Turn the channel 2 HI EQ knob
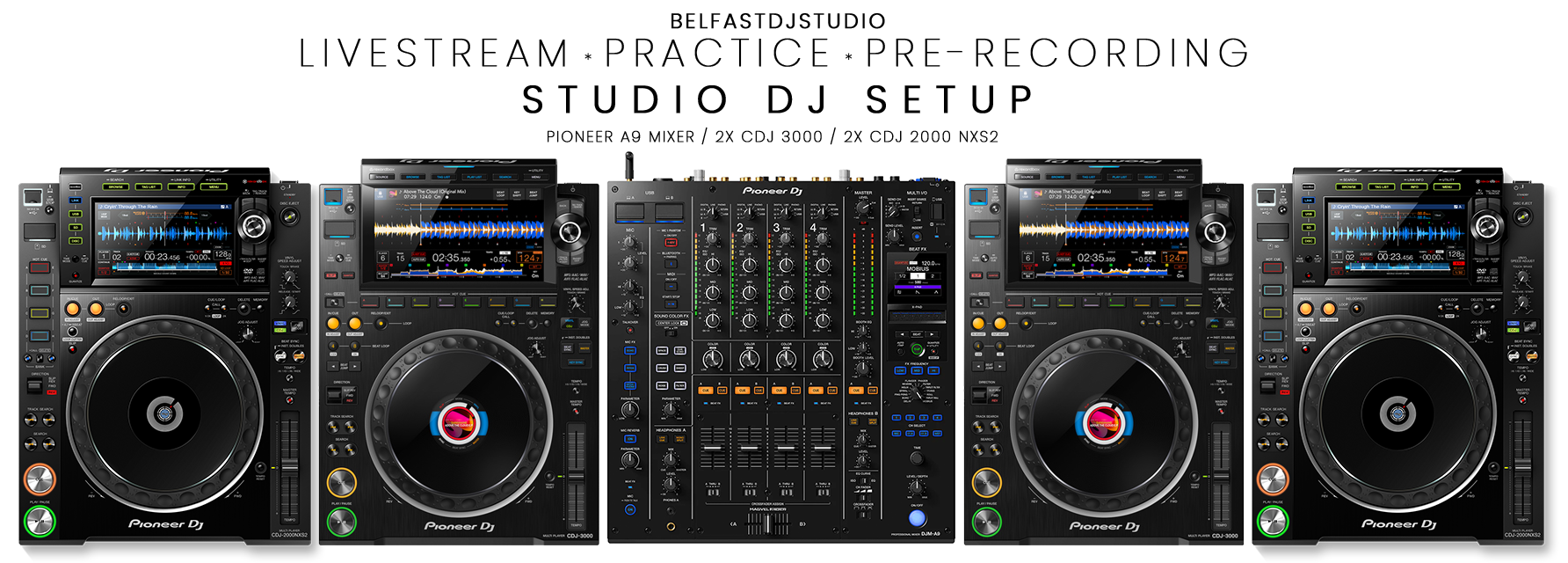This screenshot has width=1568, height=563. 750,266
